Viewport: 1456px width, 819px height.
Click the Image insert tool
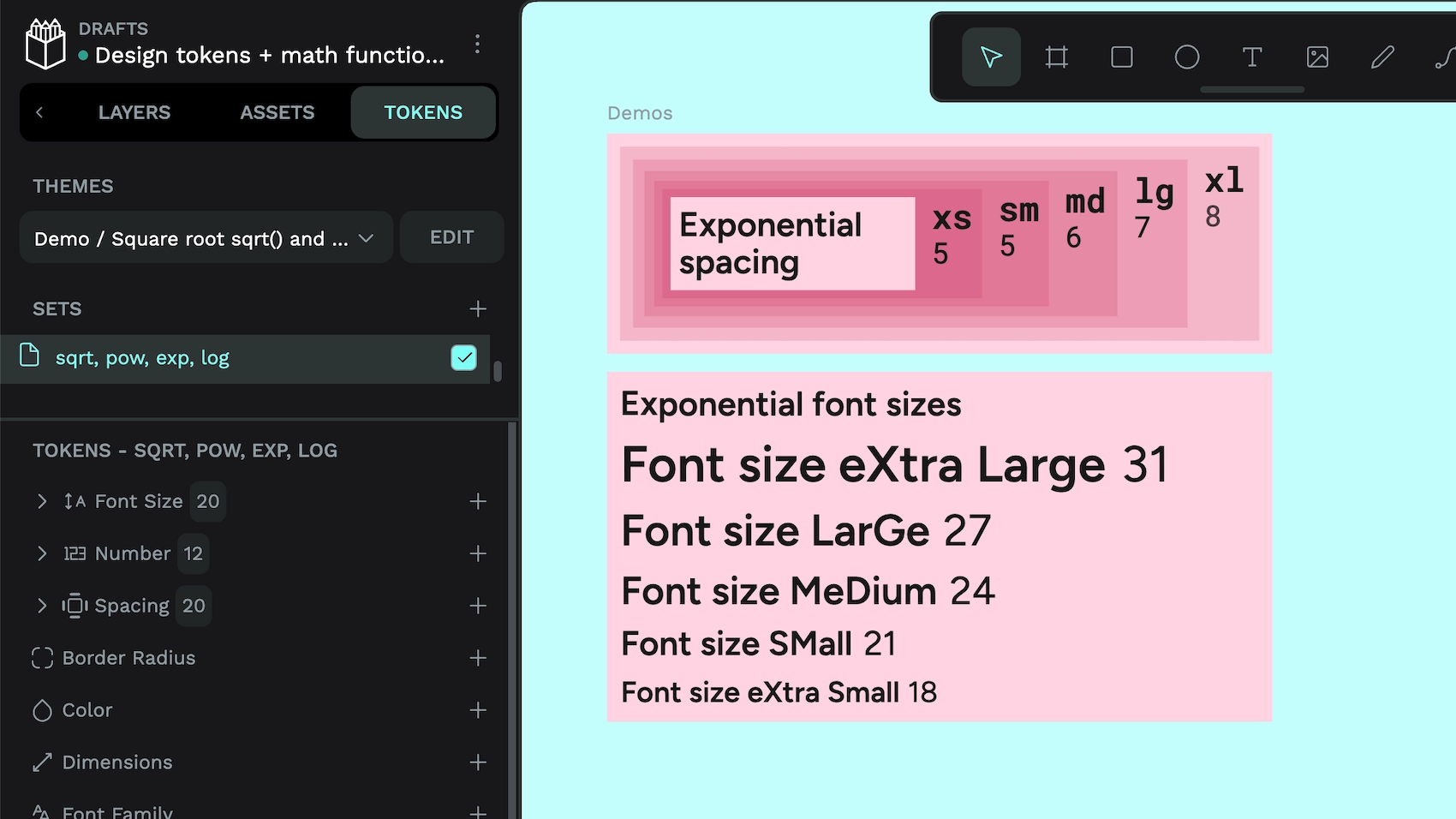[x=1317, y=57]
